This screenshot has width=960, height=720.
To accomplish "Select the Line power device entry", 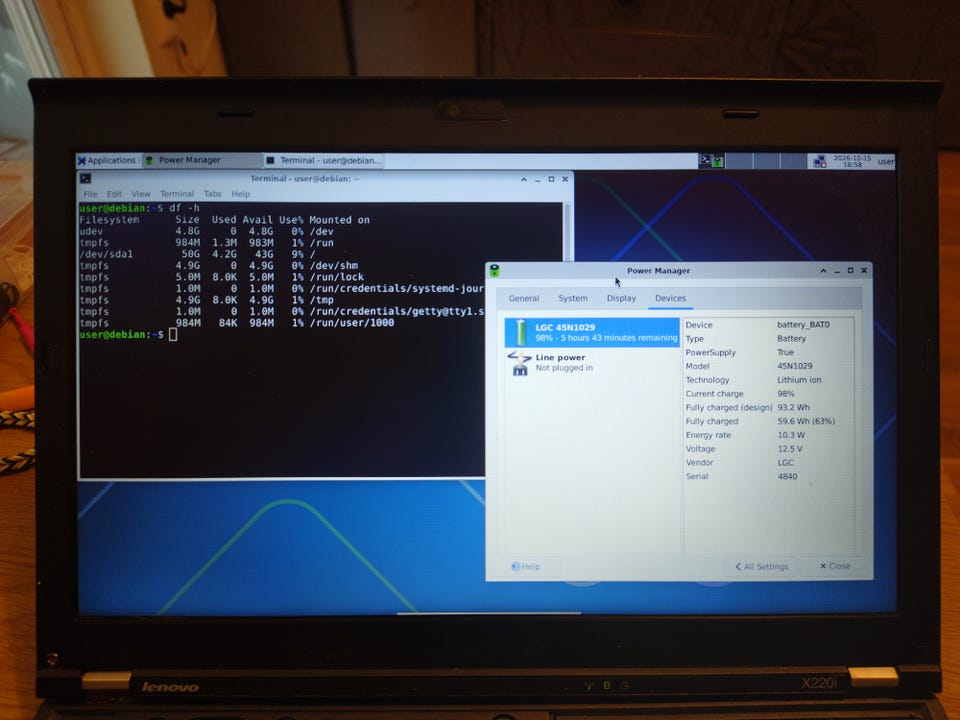I will [x=592, y=362].
